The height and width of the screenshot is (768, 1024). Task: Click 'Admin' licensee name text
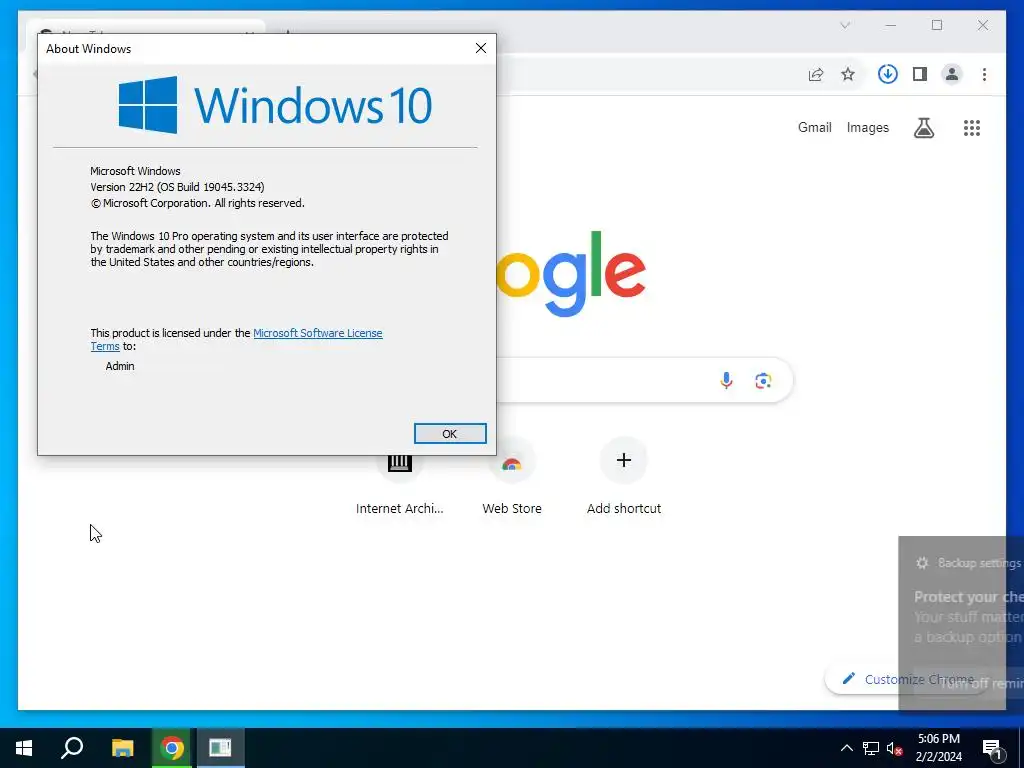coord(120,366)
